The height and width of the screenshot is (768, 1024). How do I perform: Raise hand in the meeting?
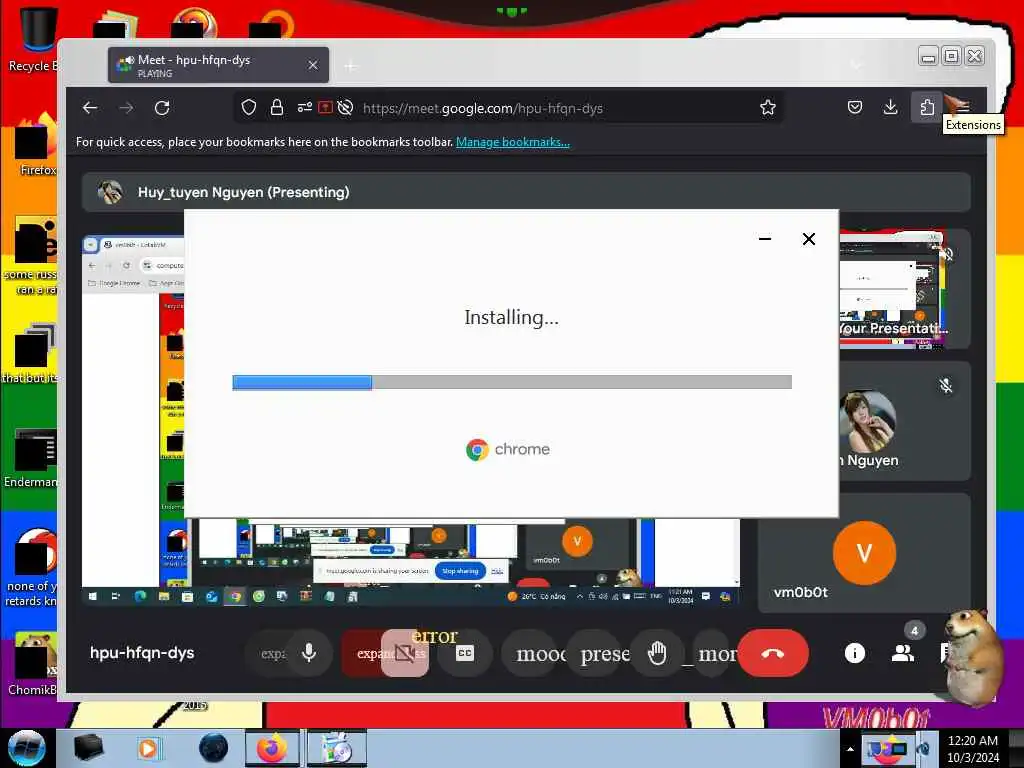coord(657,652)
